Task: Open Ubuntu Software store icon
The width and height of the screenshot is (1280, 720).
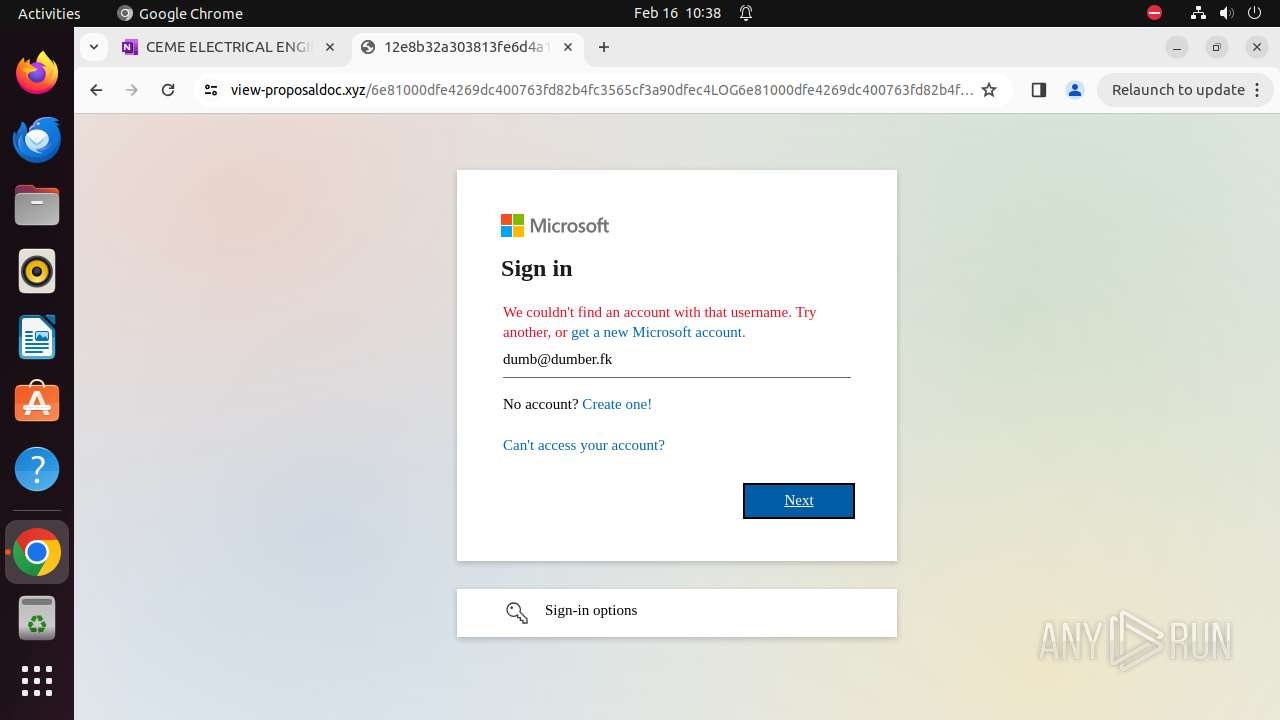Action: (x=37, y=403)
